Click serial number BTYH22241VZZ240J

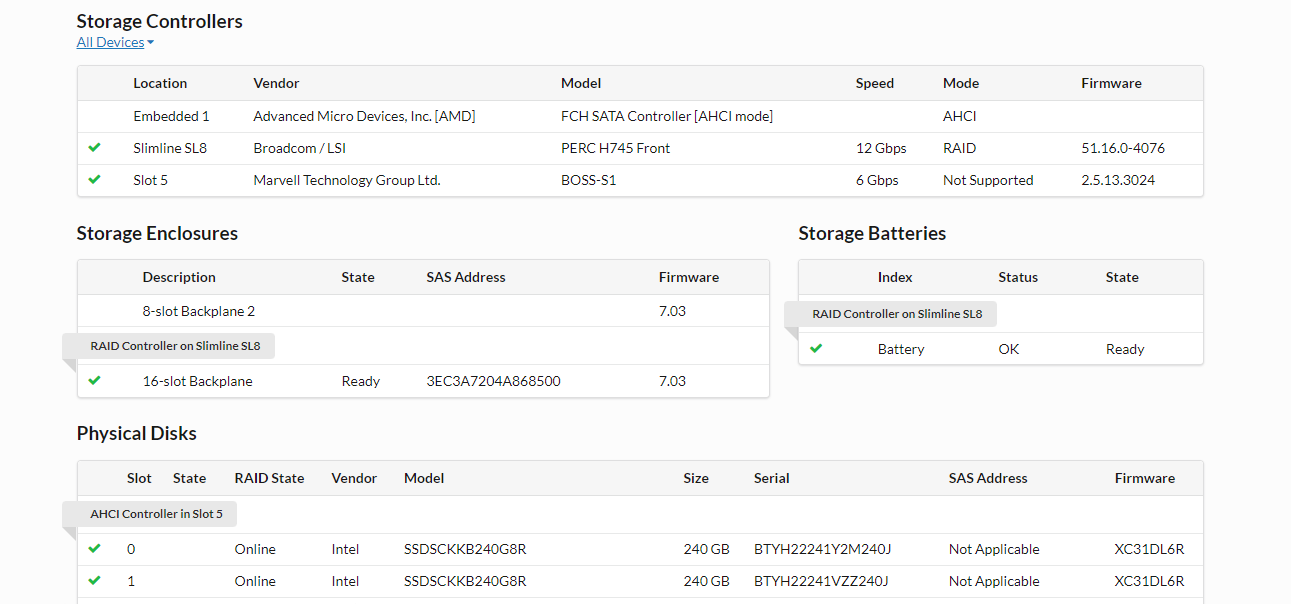(x=821, y=581)
